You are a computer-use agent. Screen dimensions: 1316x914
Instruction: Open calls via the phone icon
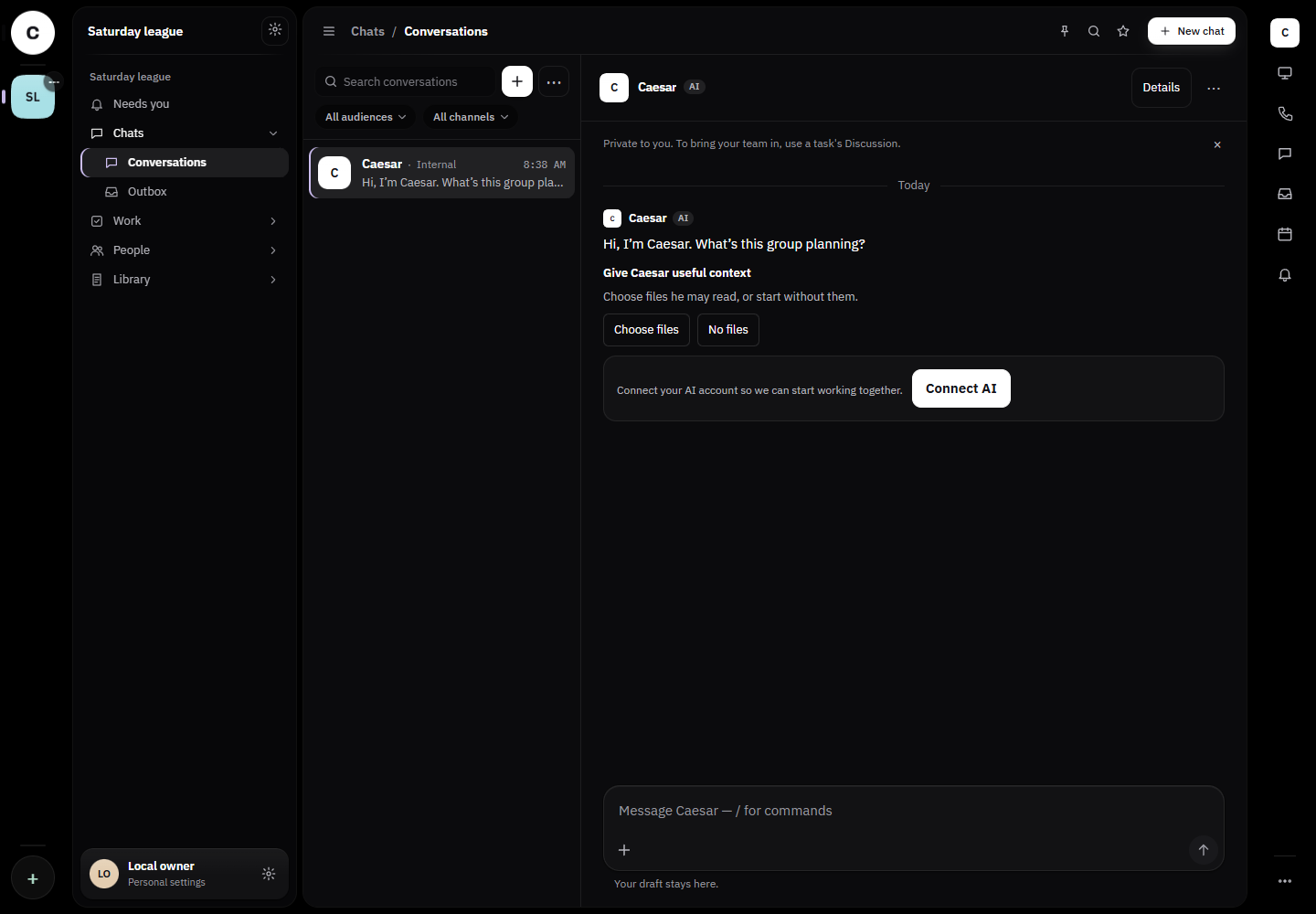point(1285,113)
